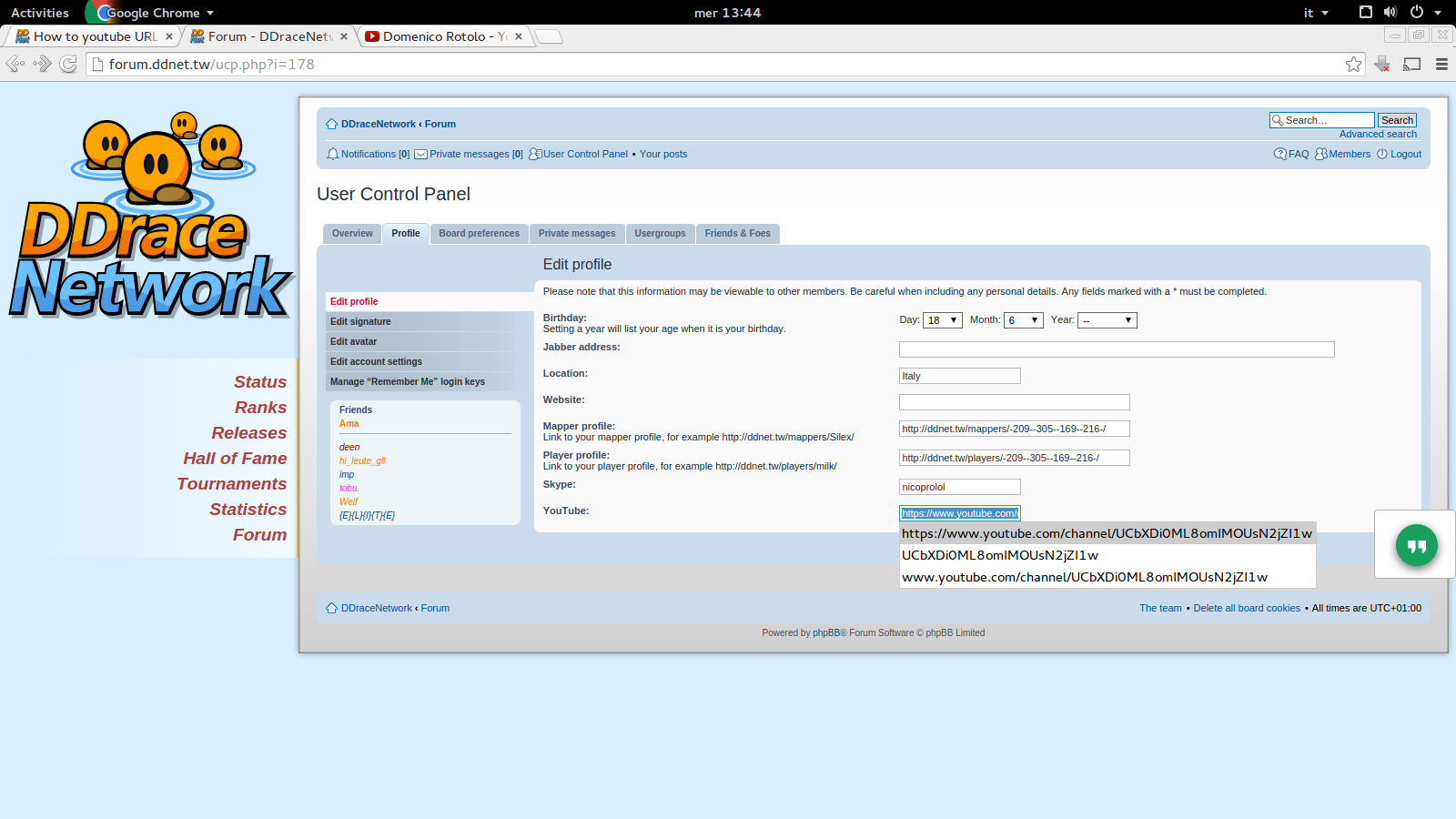
Task: Click the DDraceNetwork home icon in header
Action: click(x=331, y=124)
